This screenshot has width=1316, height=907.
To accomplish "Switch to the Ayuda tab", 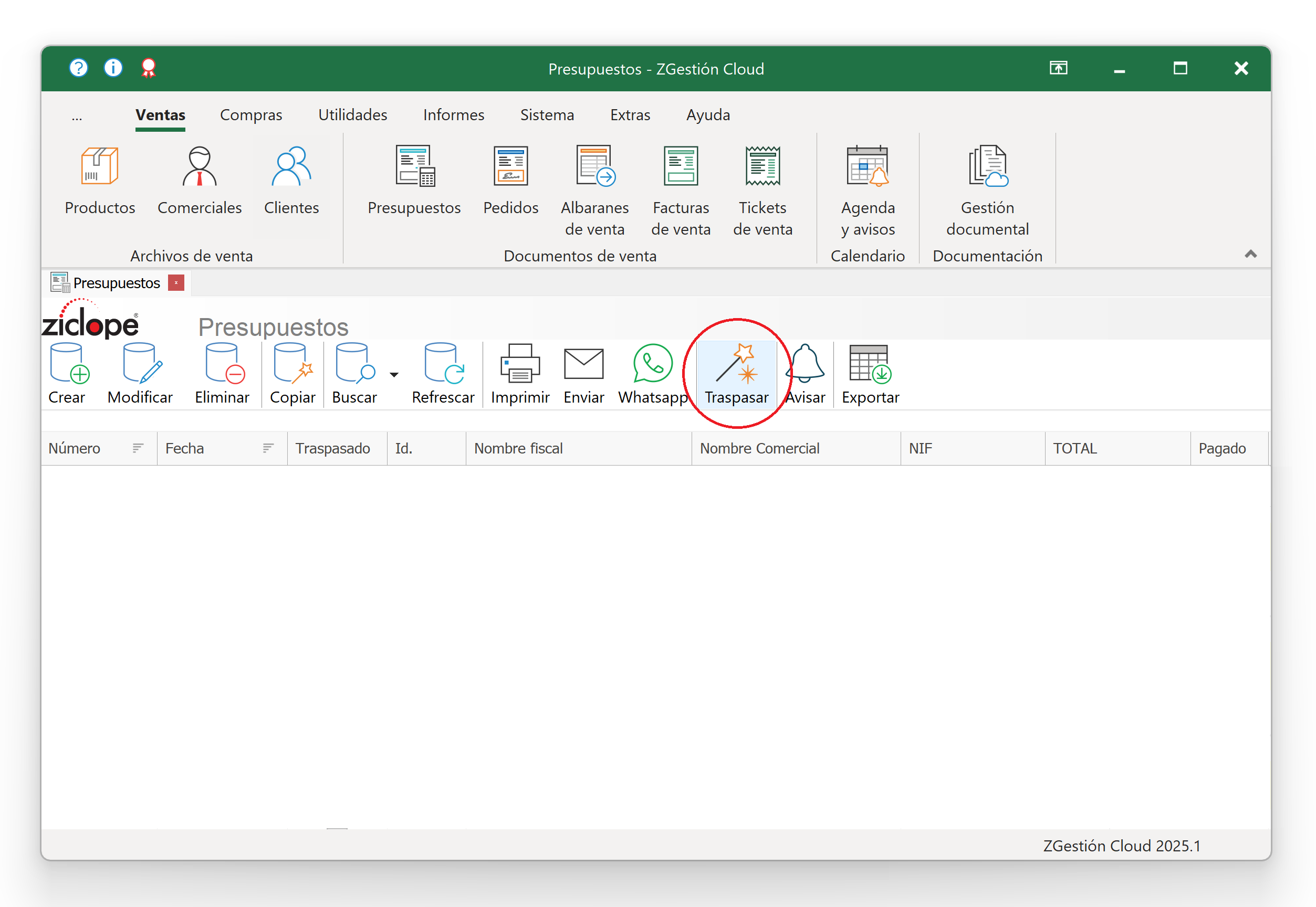I will [708, 115].
